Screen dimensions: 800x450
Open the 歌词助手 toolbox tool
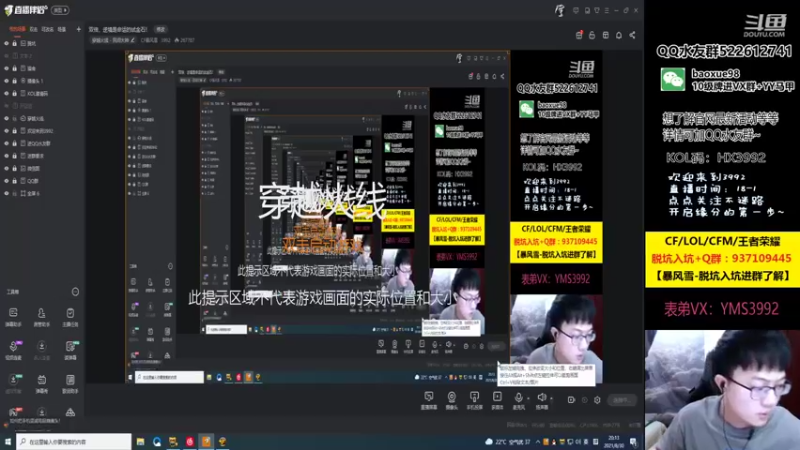(70, 384)
